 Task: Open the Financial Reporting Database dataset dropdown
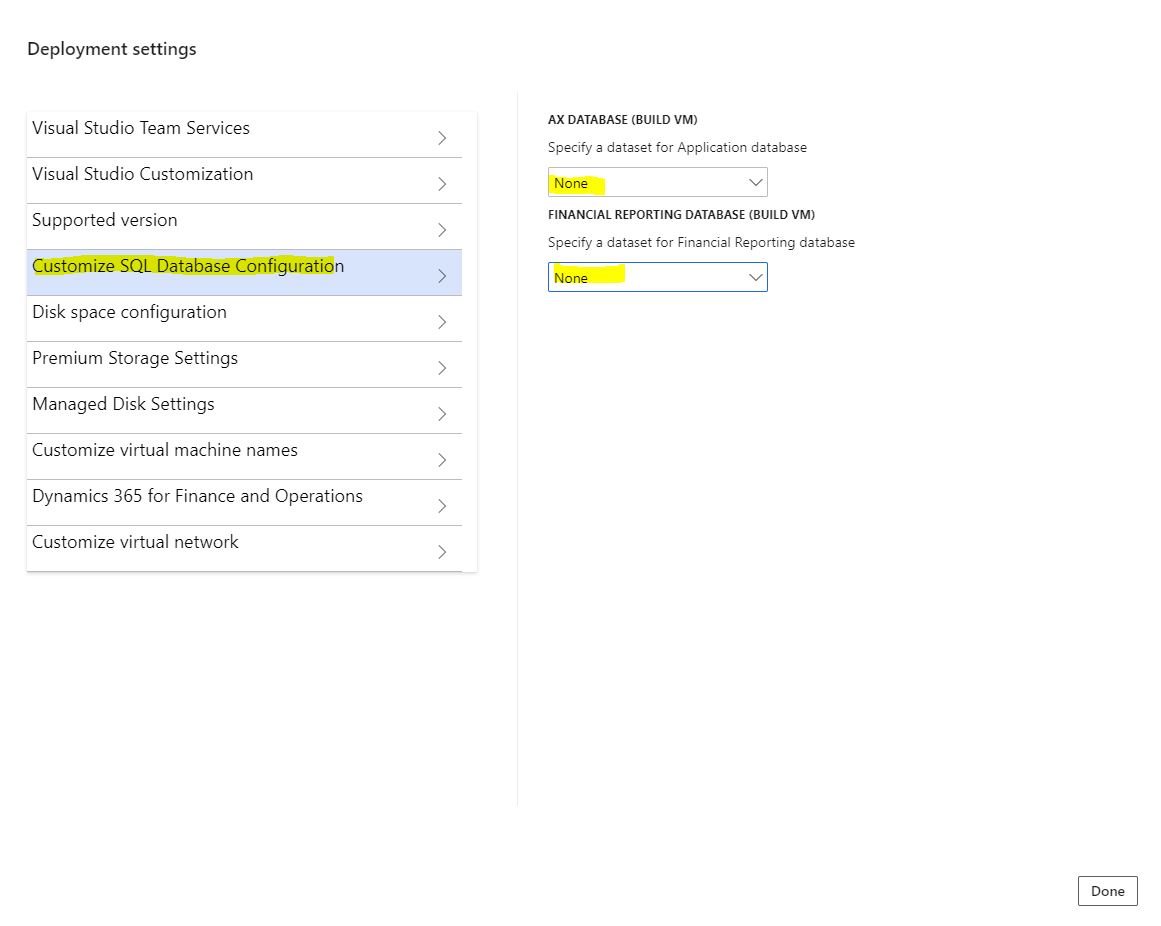tap(657, 277)
